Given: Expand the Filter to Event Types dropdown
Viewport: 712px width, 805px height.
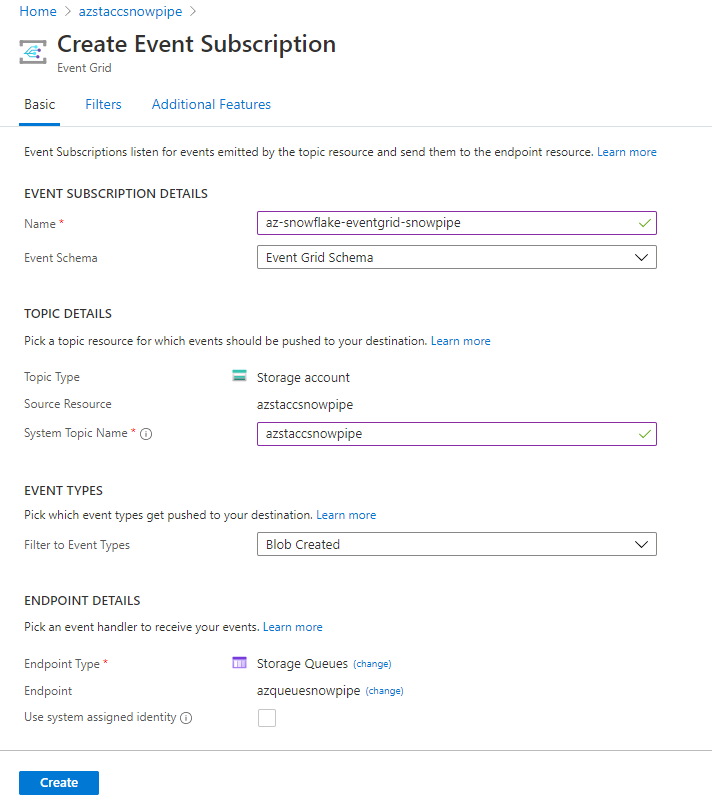Looking at the screenshot, I should click(456, 545).
